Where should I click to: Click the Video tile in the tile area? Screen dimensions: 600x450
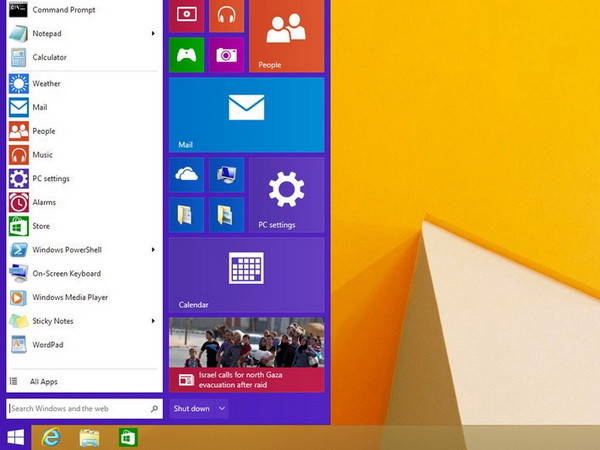pyautogui.click(x=186, y=16)
